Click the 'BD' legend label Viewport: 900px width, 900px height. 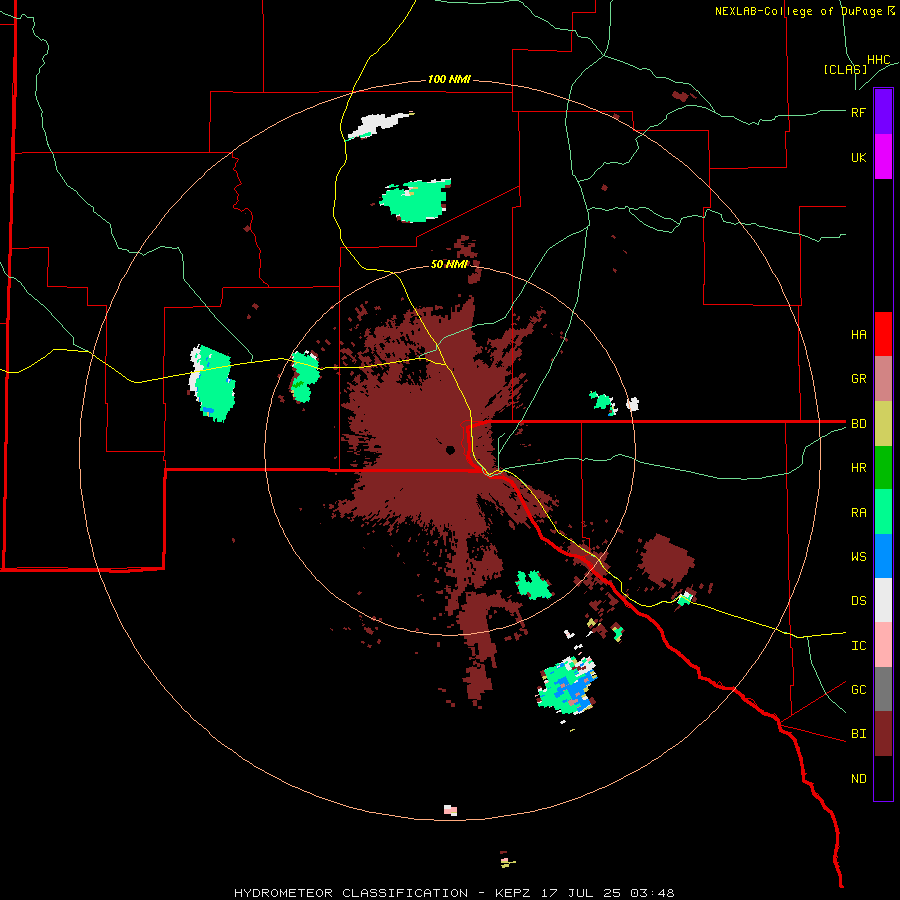[x=858, y=424]
